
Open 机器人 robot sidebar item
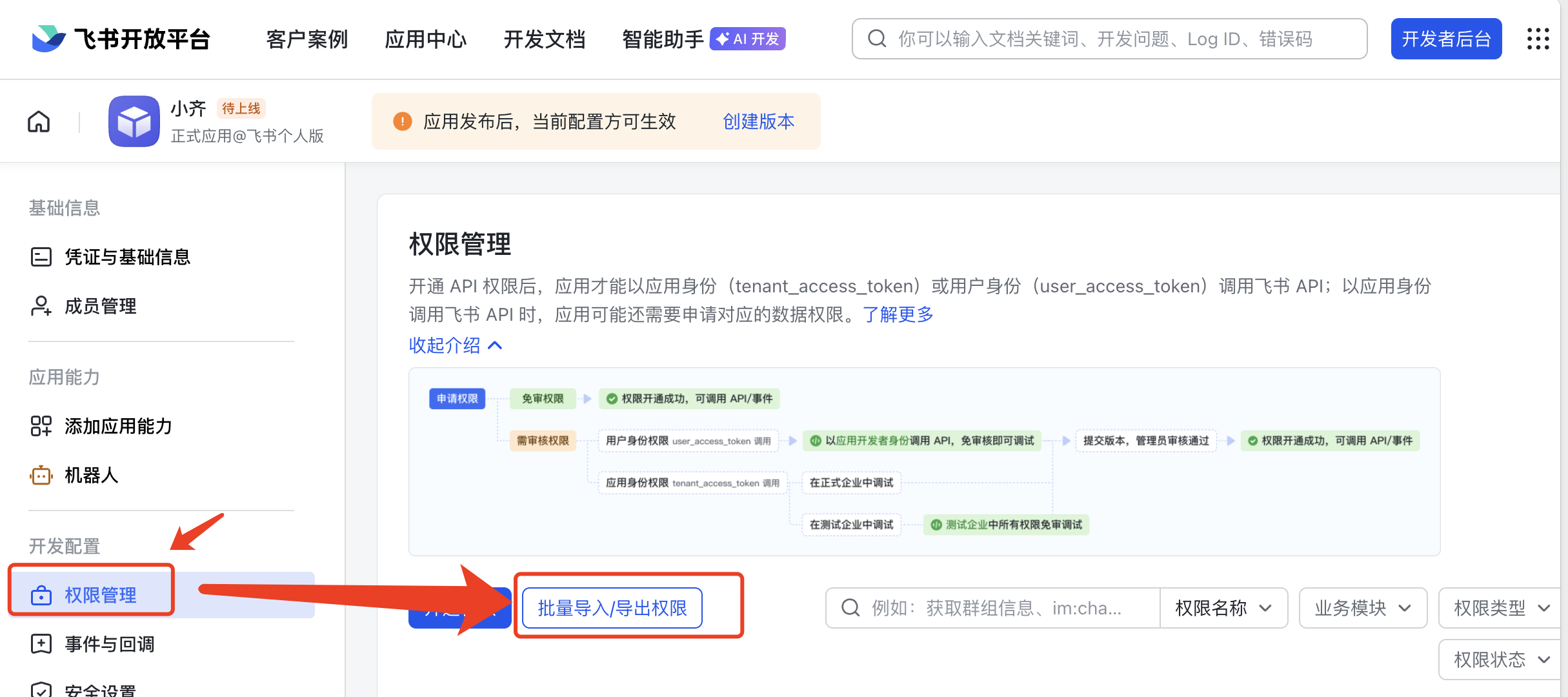90,476
